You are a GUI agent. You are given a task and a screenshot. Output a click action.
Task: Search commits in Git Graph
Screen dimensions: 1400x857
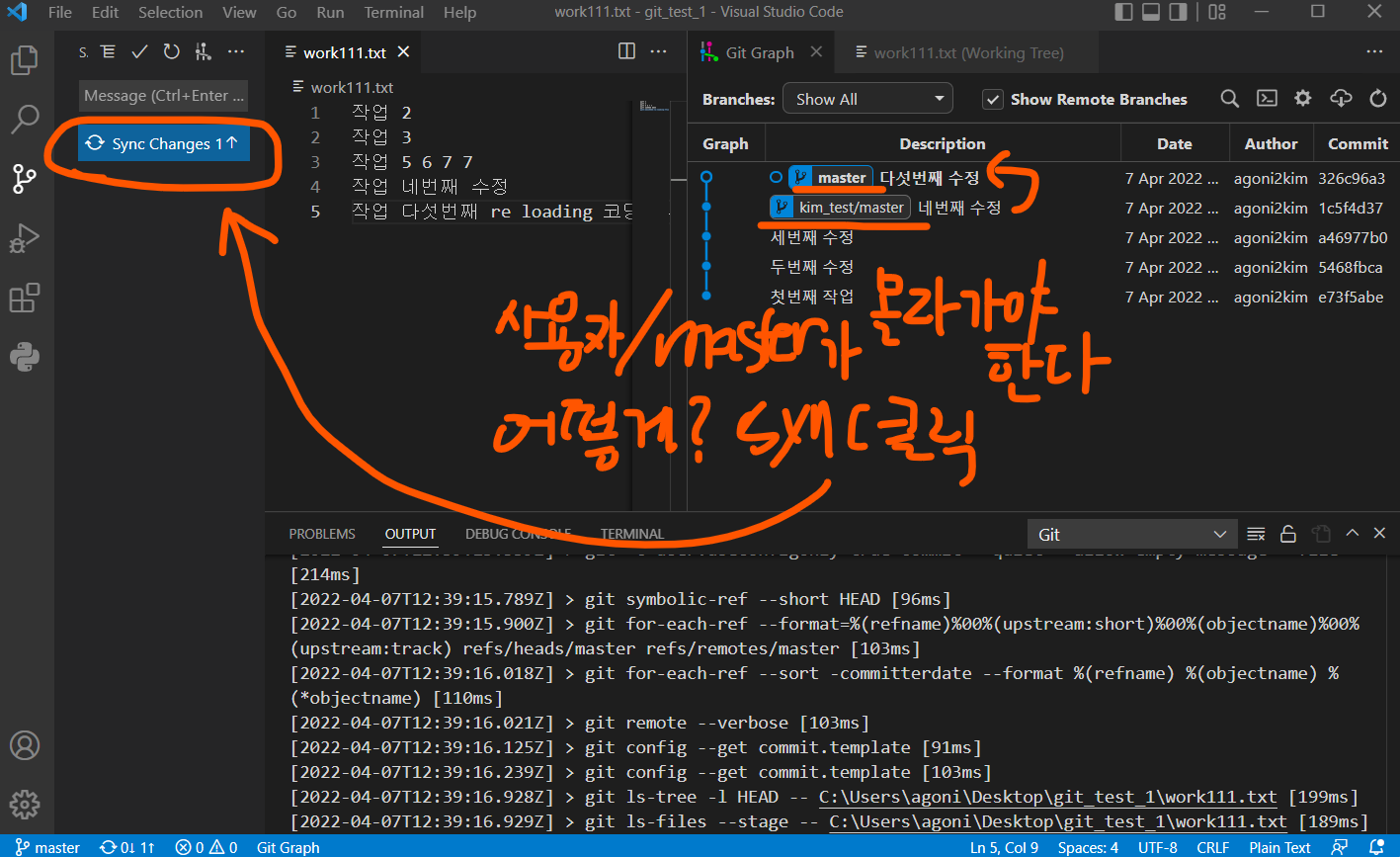1229,98
